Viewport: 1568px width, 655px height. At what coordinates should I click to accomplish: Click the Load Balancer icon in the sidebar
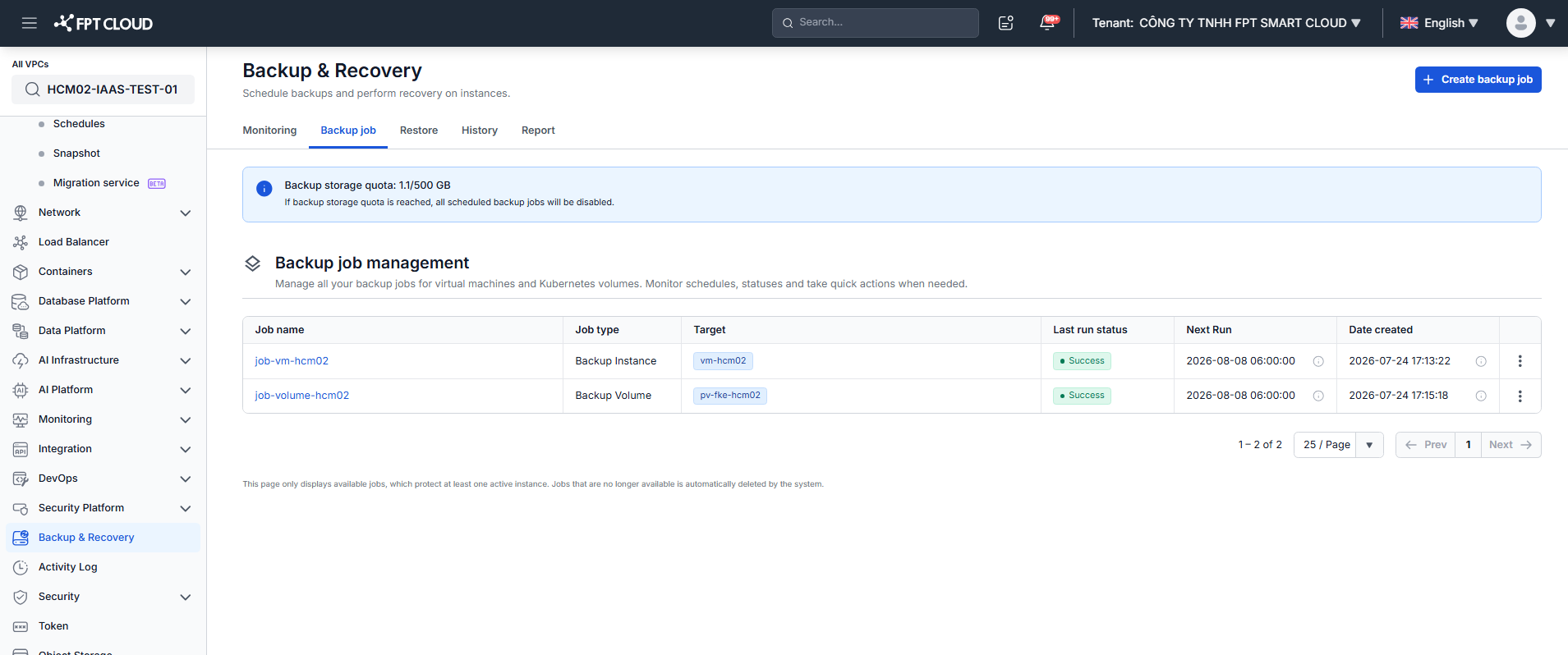[x=21, y=242]
